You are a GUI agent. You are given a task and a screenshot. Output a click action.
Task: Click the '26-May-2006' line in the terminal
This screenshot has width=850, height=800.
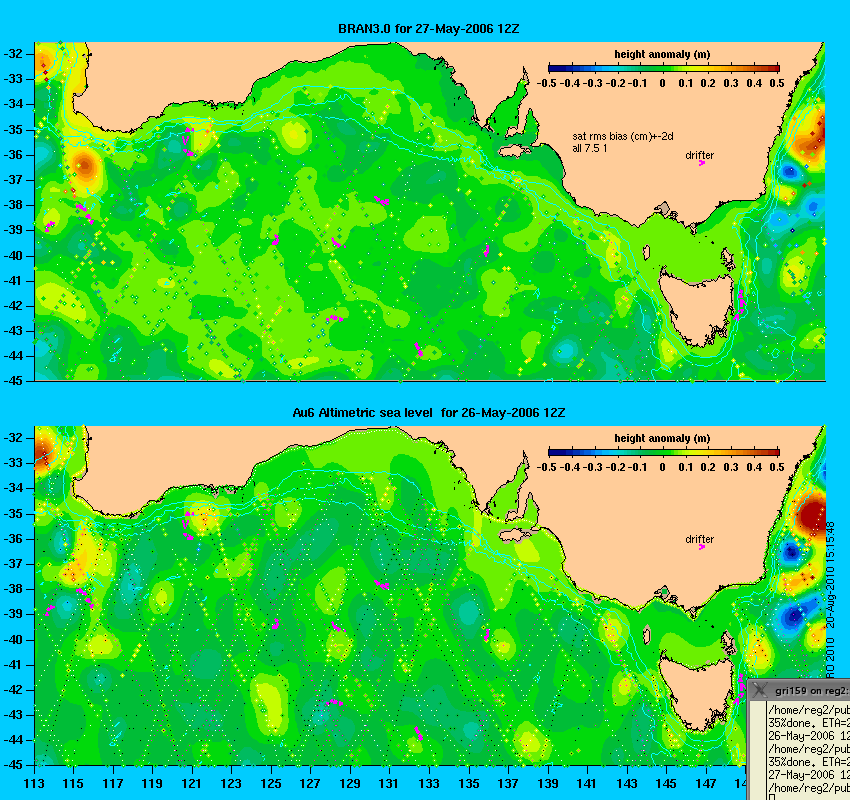point(808,736)
